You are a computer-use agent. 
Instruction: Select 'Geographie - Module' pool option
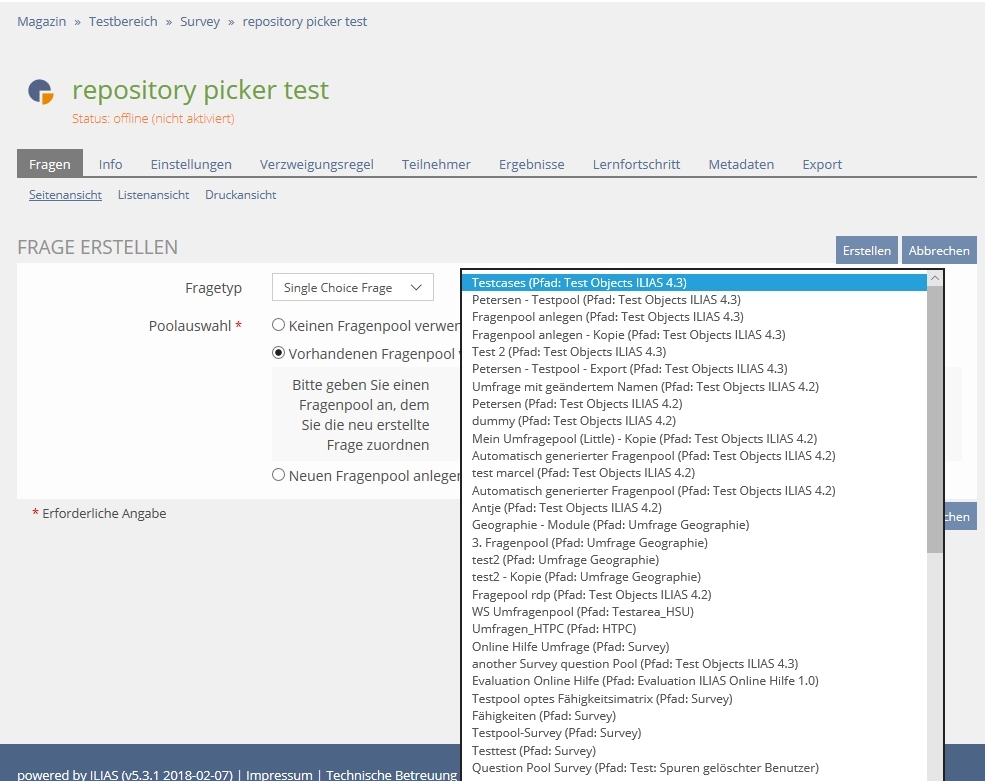610,525
